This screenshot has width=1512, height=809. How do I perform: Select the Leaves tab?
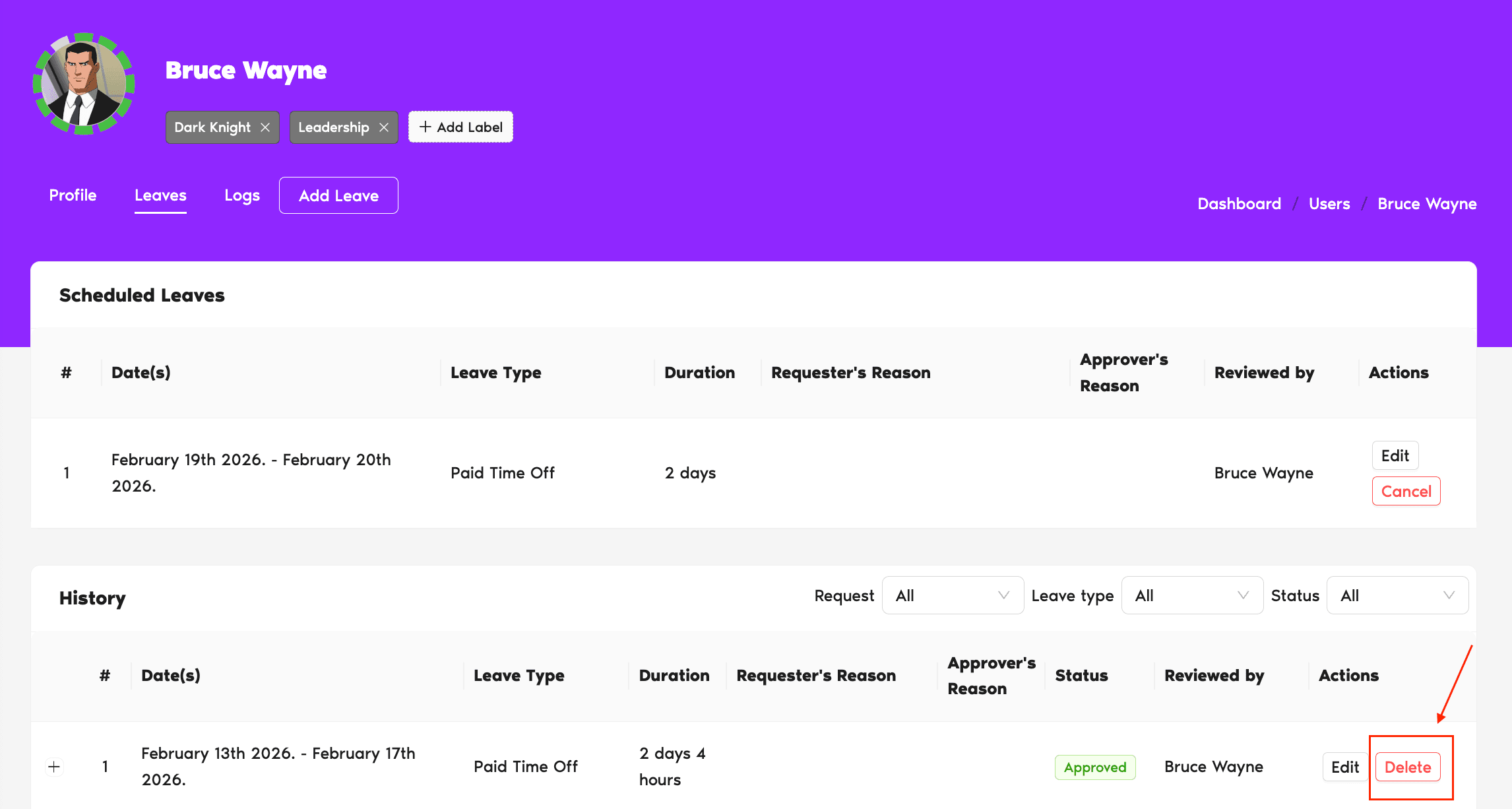point(160,195)
